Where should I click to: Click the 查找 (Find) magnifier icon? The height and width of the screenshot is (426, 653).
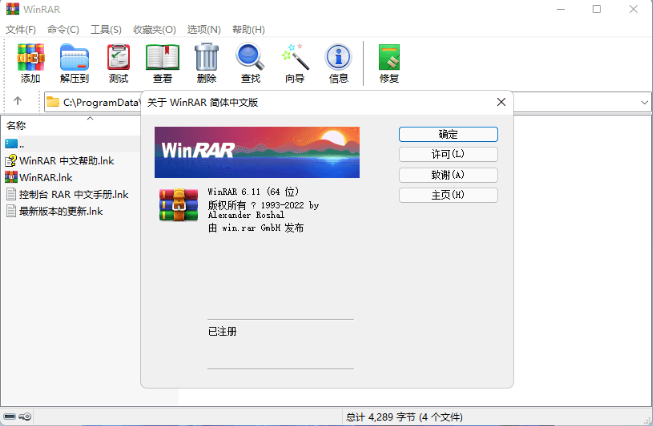click(x=250, y=62)
